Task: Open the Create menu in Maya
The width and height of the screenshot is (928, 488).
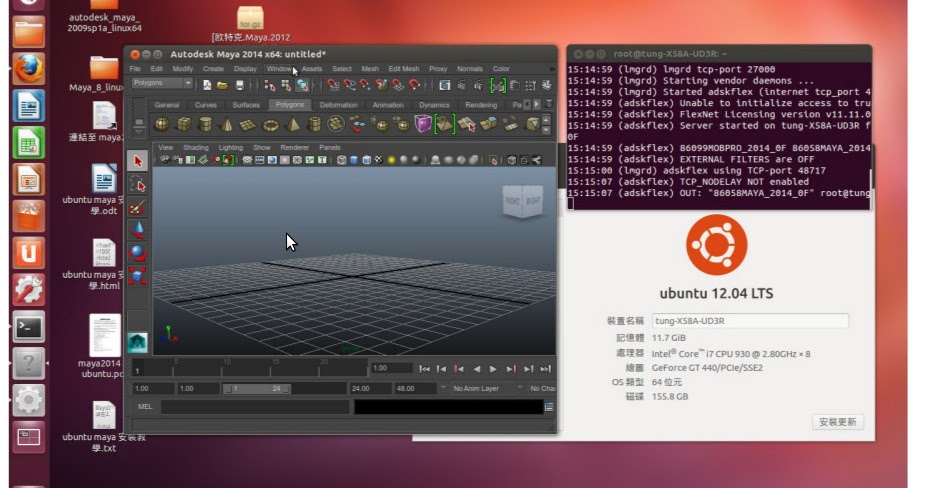Action: click(213, 69)
